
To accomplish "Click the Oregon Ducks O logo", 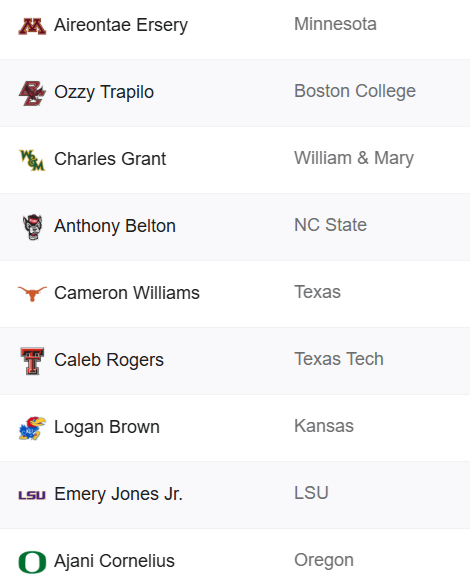I will 32,562.
